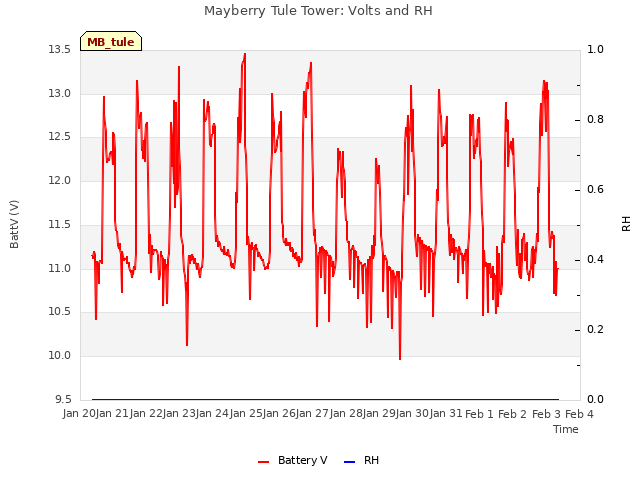The width and height of the screenshot is (640, 480).
Task: Click the Jan 20 tick label
Action: (x=79, y=414)
